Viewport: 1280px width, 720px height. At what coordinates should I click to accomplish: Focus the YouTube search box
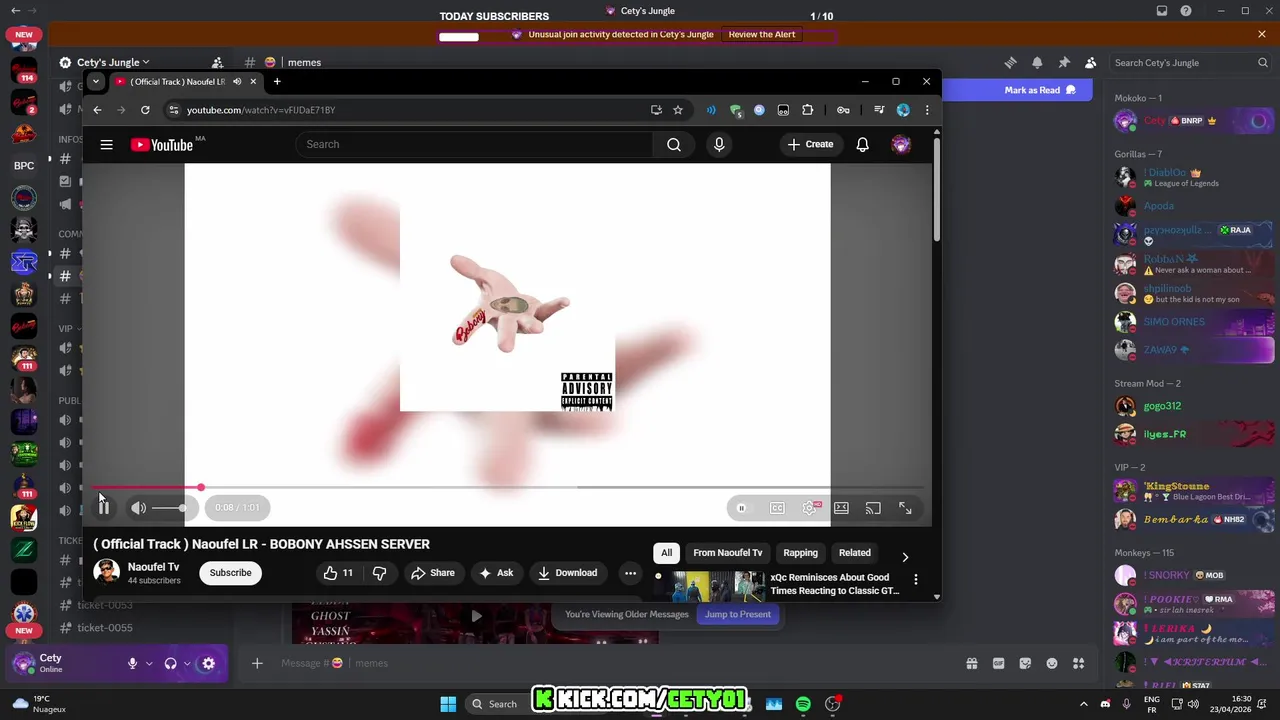[x=474, y=144]
